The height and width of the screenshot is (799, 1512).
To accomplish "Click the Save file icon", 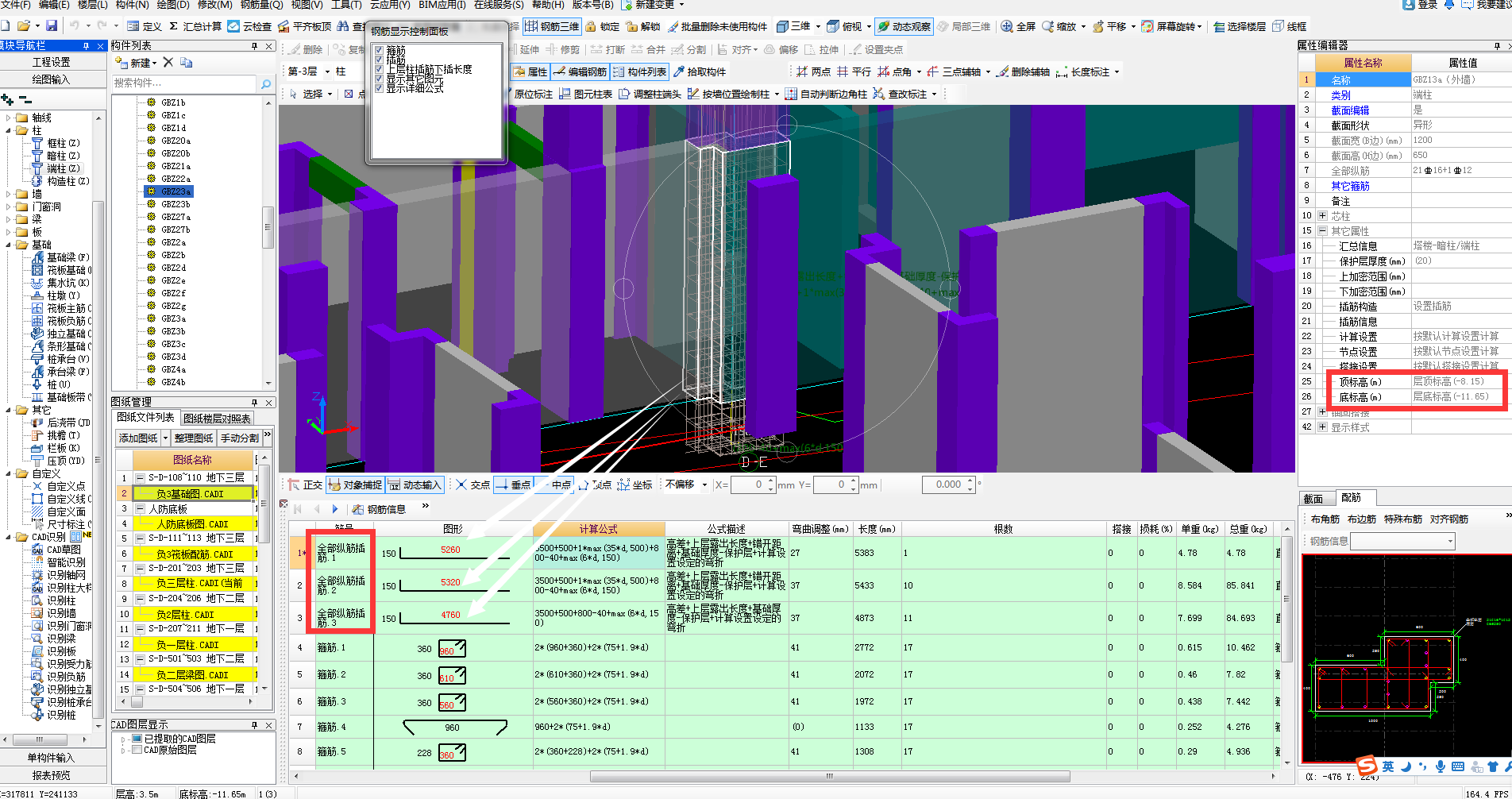I will point(52,26).
